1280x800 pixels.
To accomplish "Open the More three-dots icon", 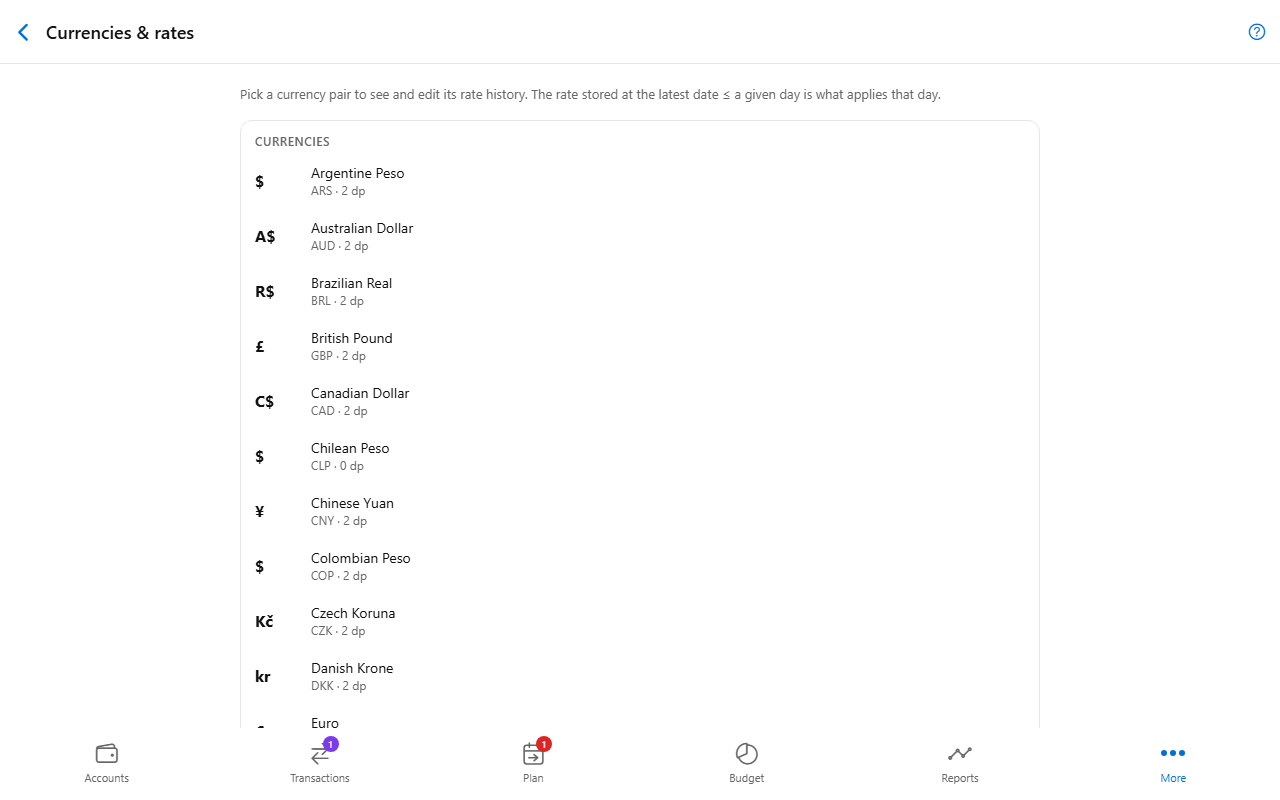I will 1173,753.
